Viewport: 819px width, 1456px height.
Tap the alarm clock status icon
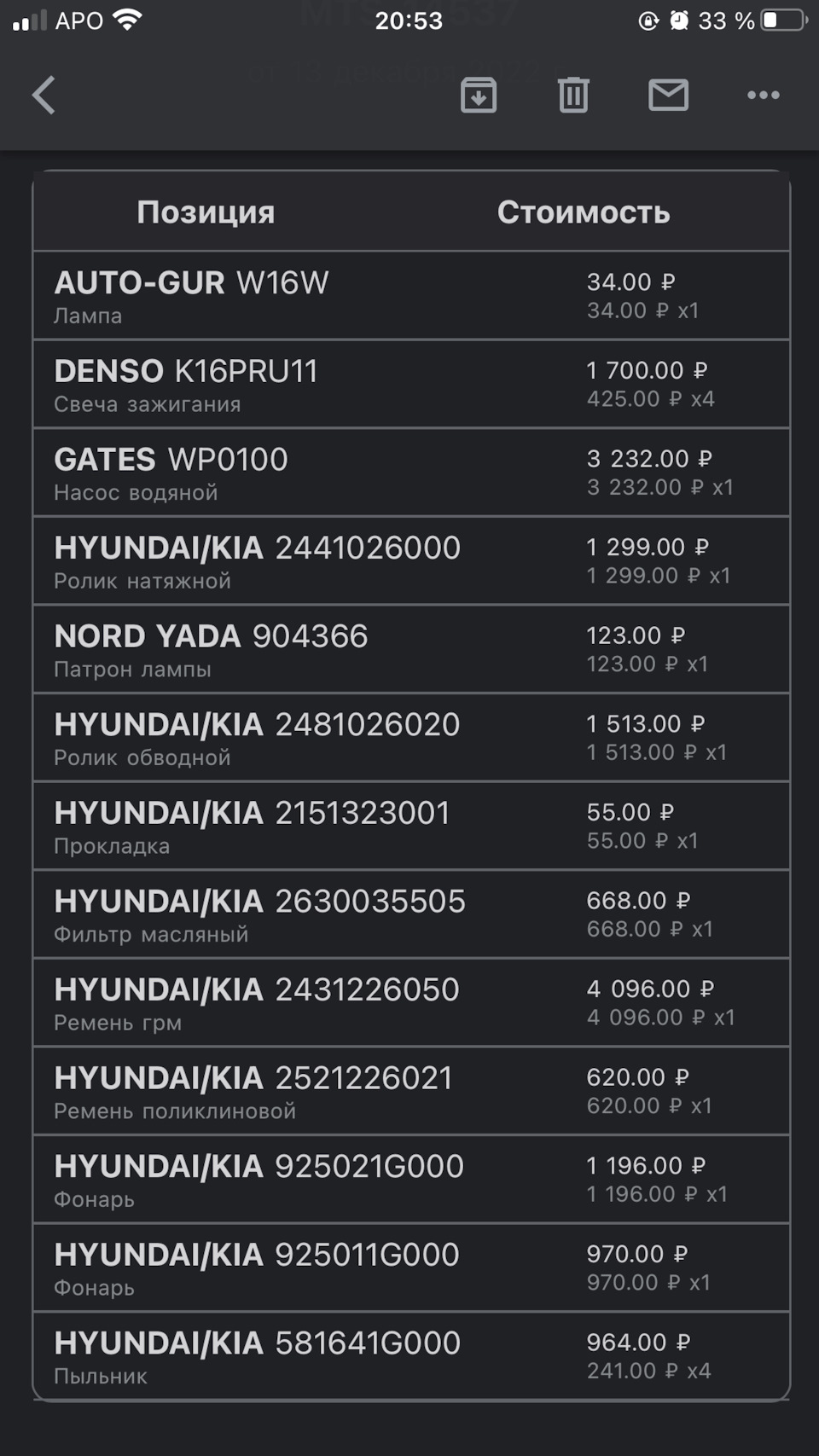coord(679,20)
